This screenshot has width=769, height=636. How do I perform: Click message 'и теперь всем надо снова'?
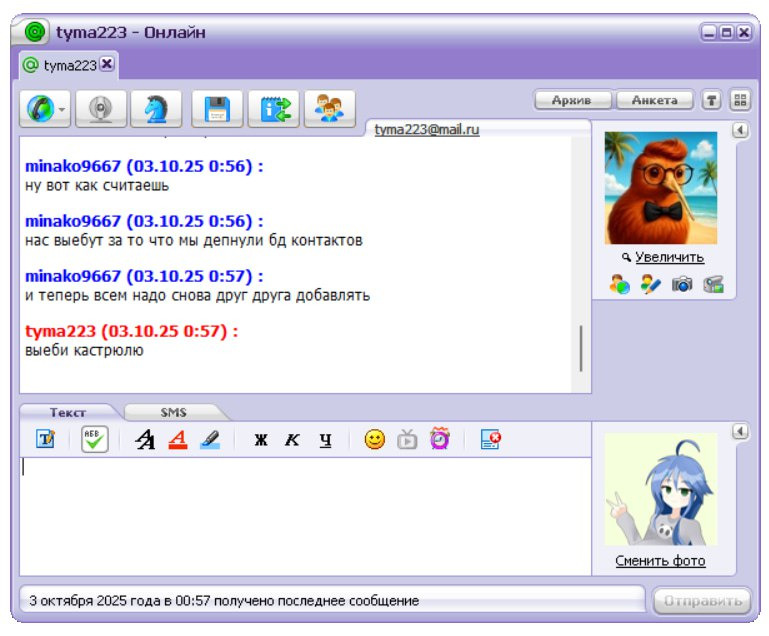pos(197,296)
